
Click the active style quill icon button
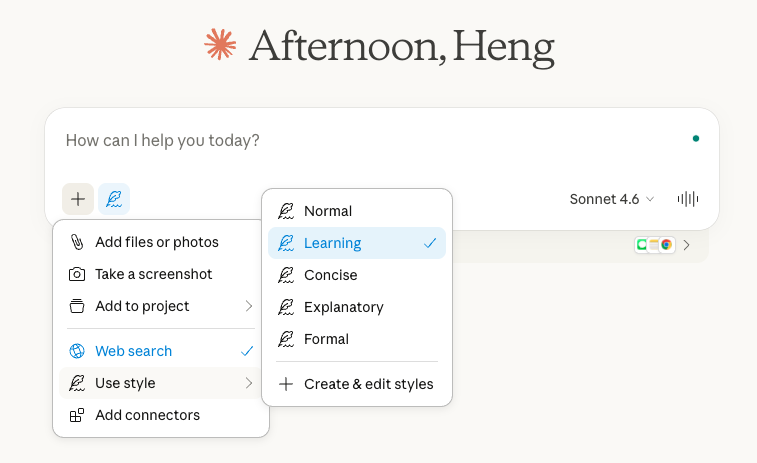[x=114, y=199]
